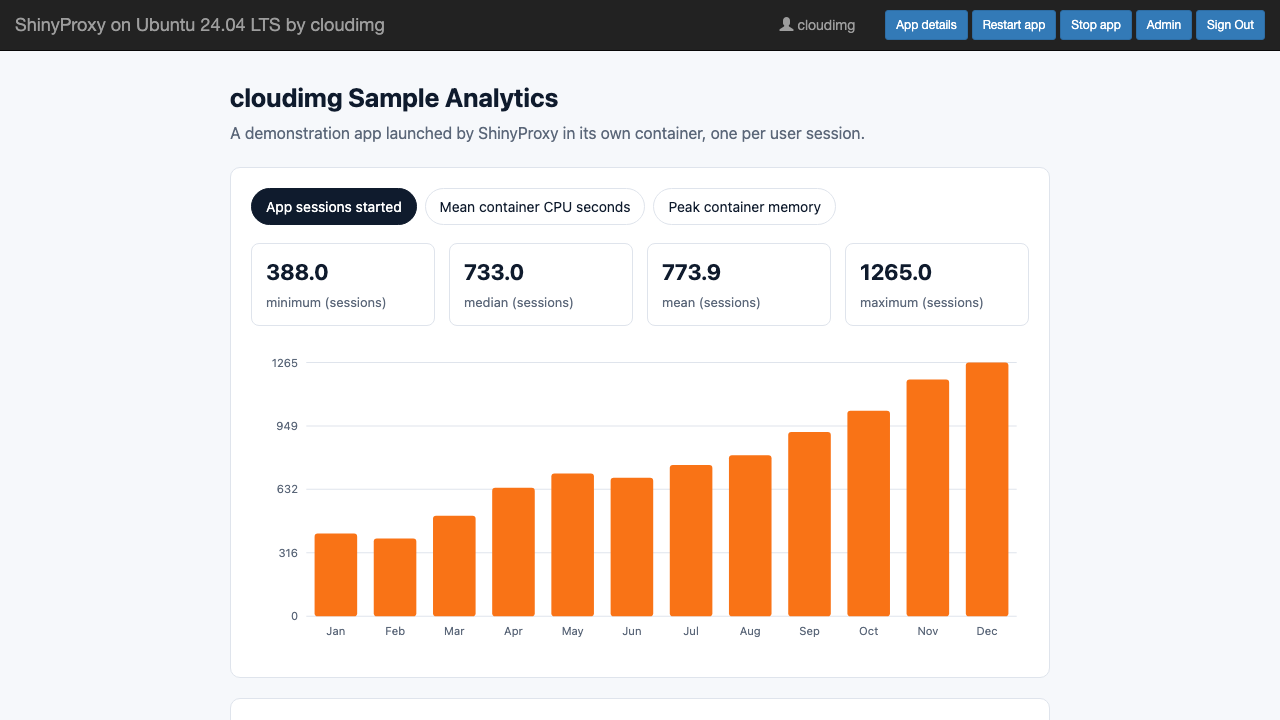
Task: Open the App details button
Action: click(926, 25)
